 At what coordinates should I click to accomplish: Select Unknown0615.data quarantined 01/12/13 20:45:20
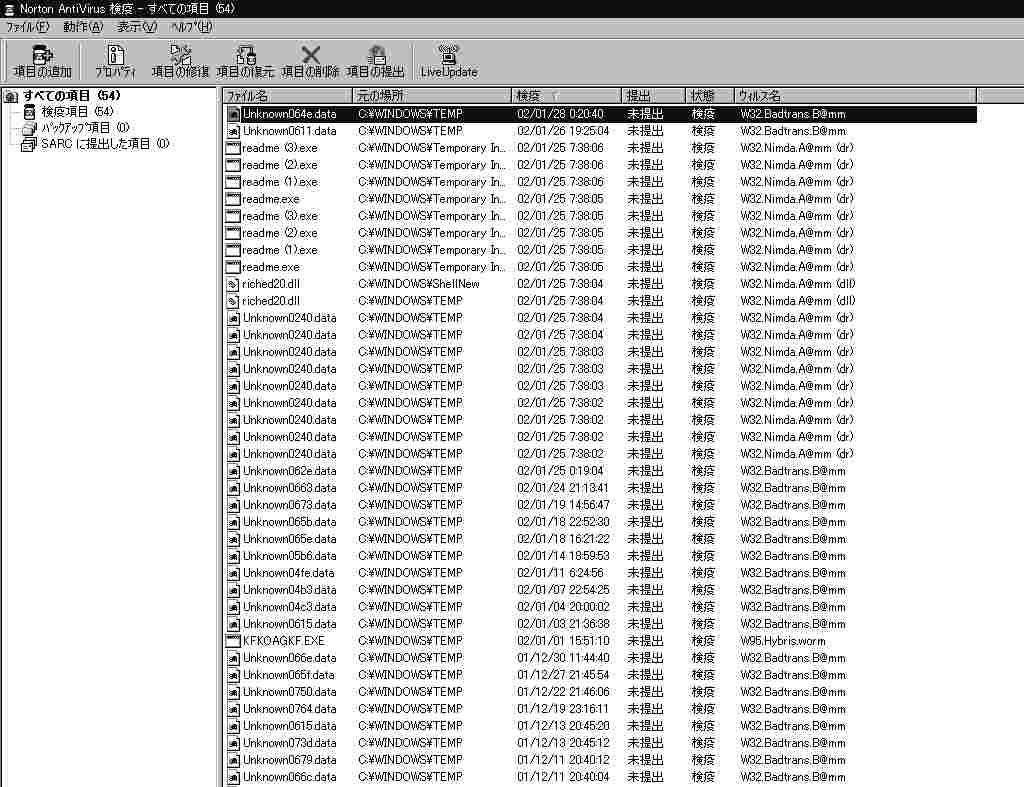click(289, 726)
